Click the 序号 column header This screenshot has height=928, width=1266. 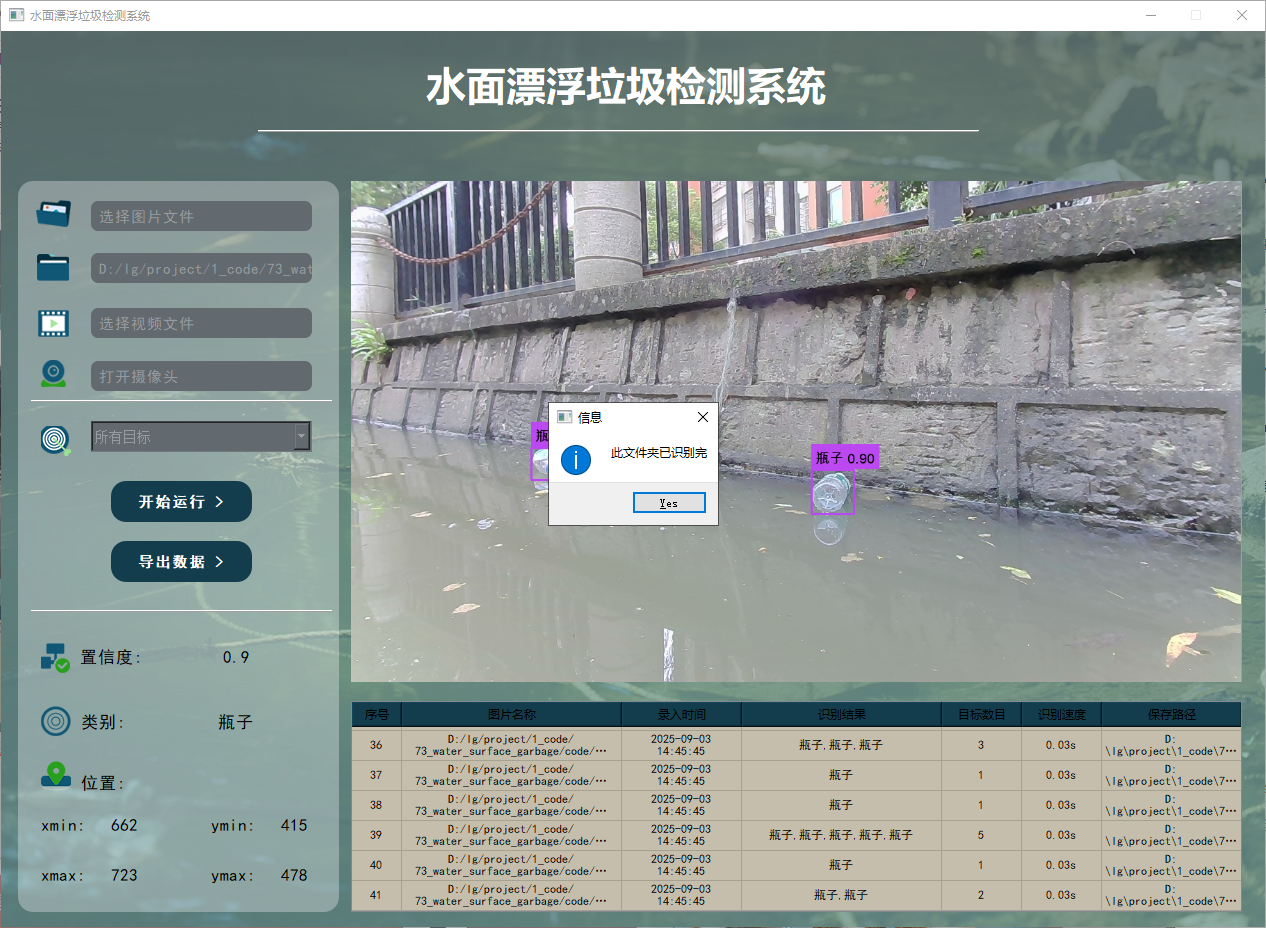(x=376, y=715)
